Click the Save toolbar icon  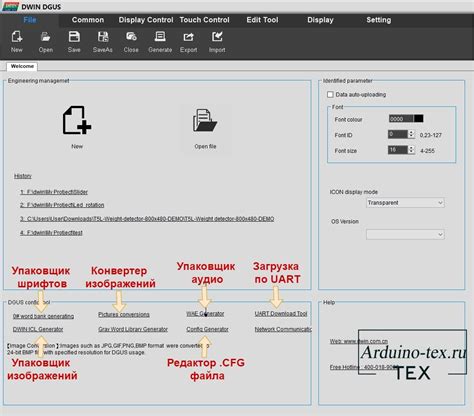(x=74, y=37)
